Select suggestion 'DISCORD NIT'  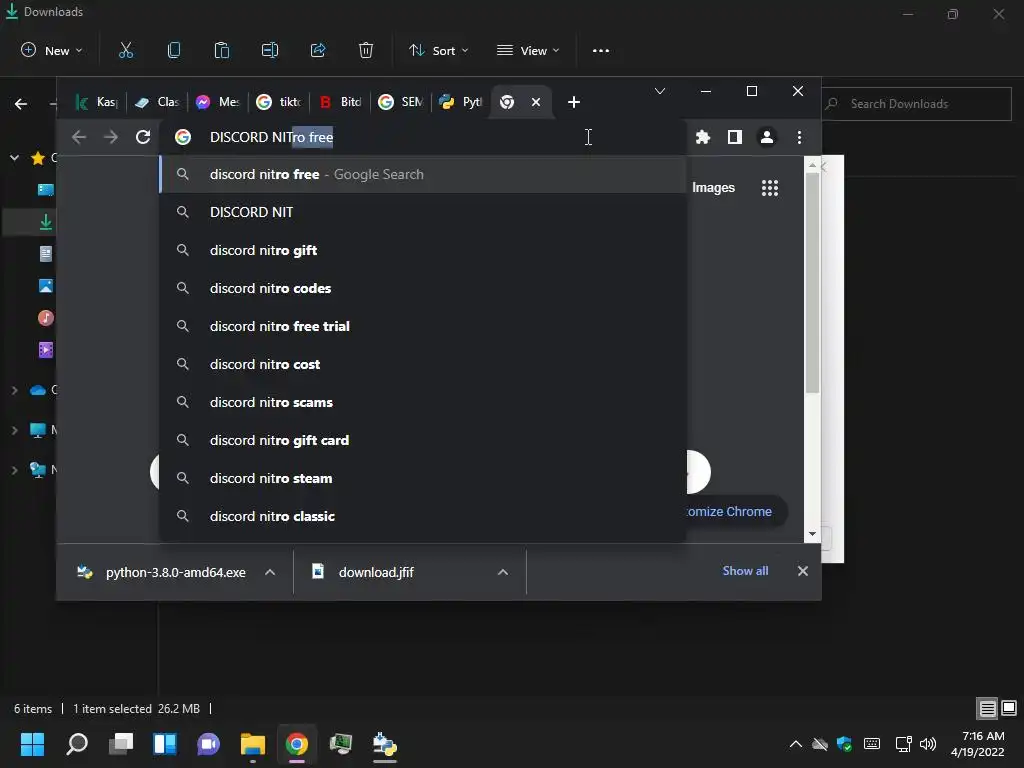click(423, 212)
